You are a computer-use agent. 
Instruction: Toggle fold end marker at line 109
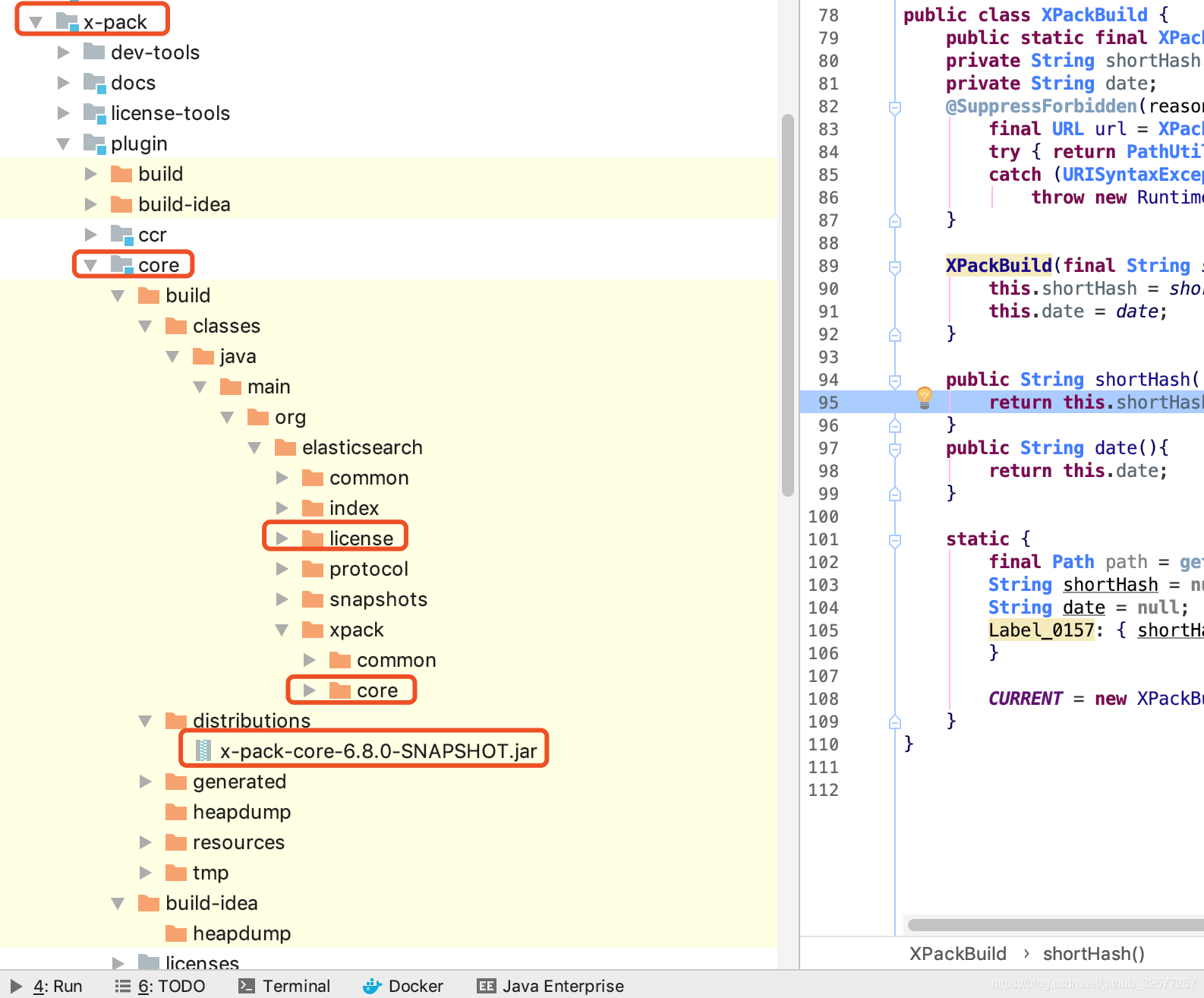click(895, 722)
